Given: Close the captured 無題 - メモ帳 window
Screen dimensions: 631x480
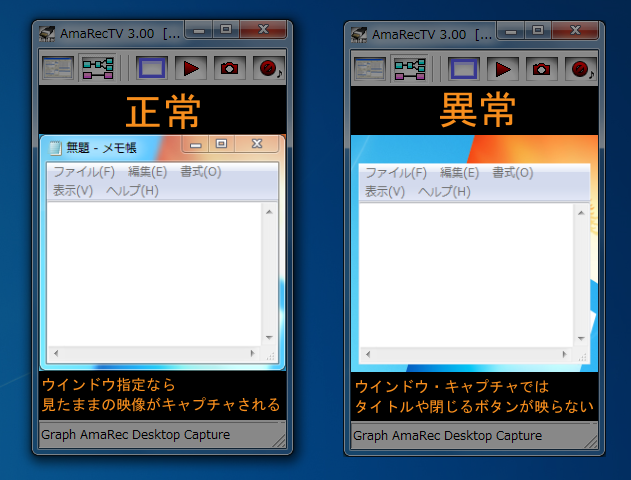Looking at the screenshot, I should tap(257, 144).
